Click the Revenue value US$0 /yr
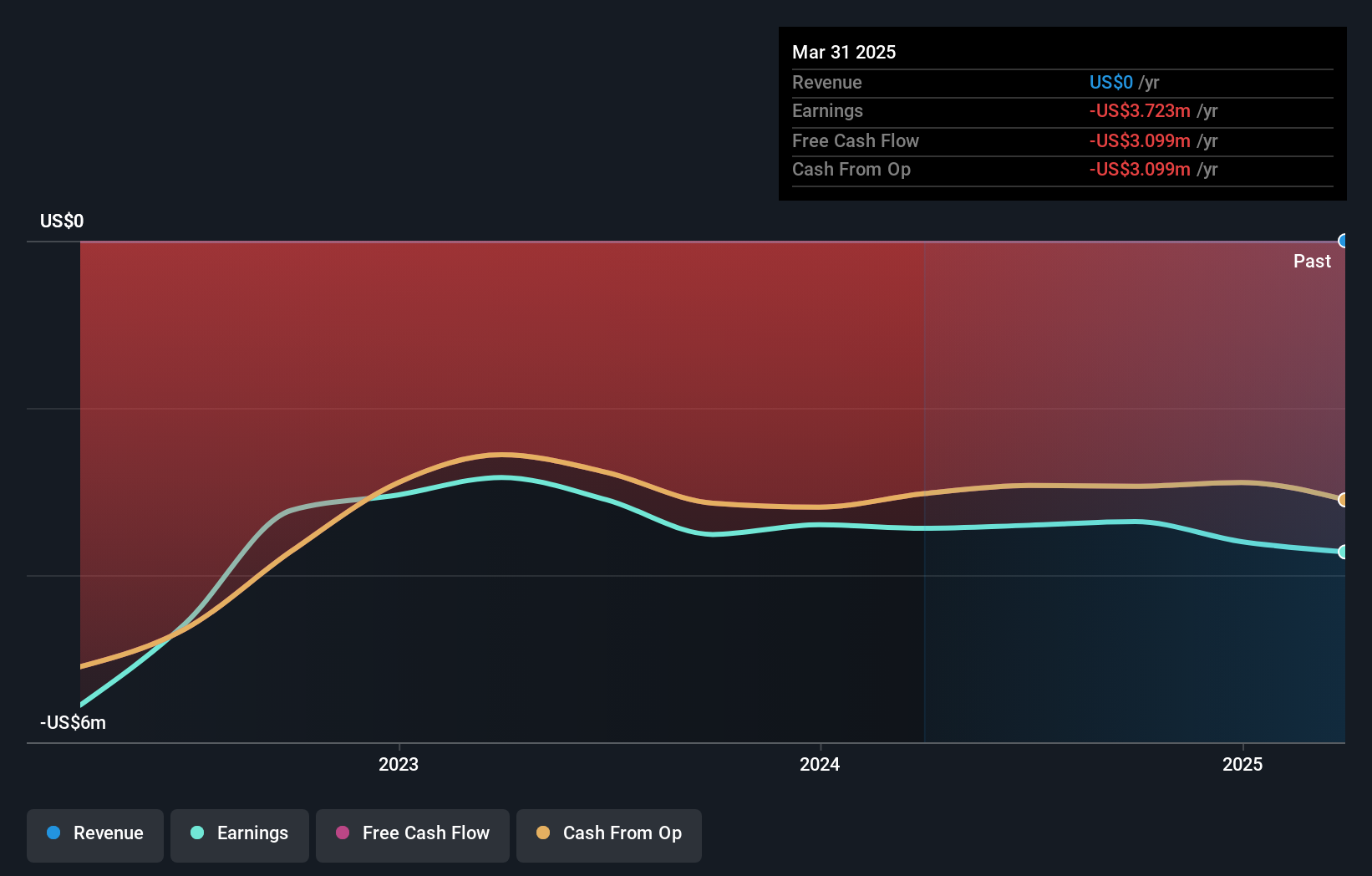Screen dimensions: 1372x876 pos(1124,82)
